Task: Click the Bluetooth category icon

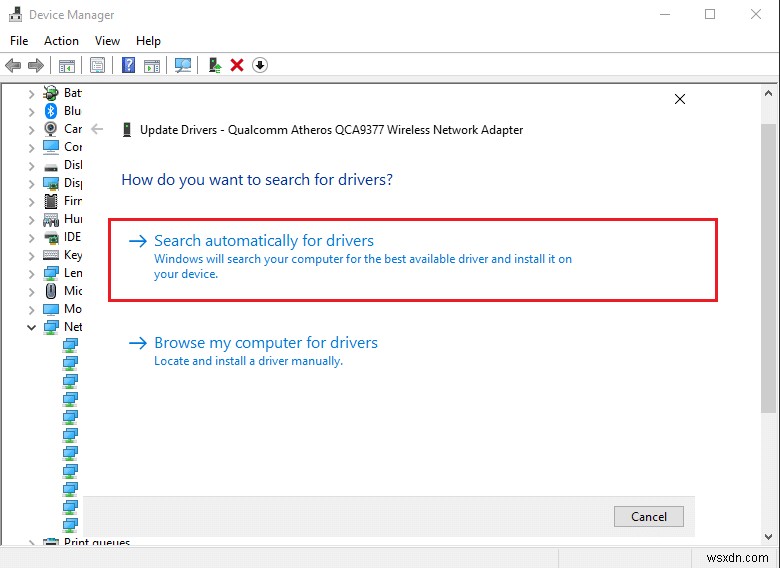Action: coord(50,111)
